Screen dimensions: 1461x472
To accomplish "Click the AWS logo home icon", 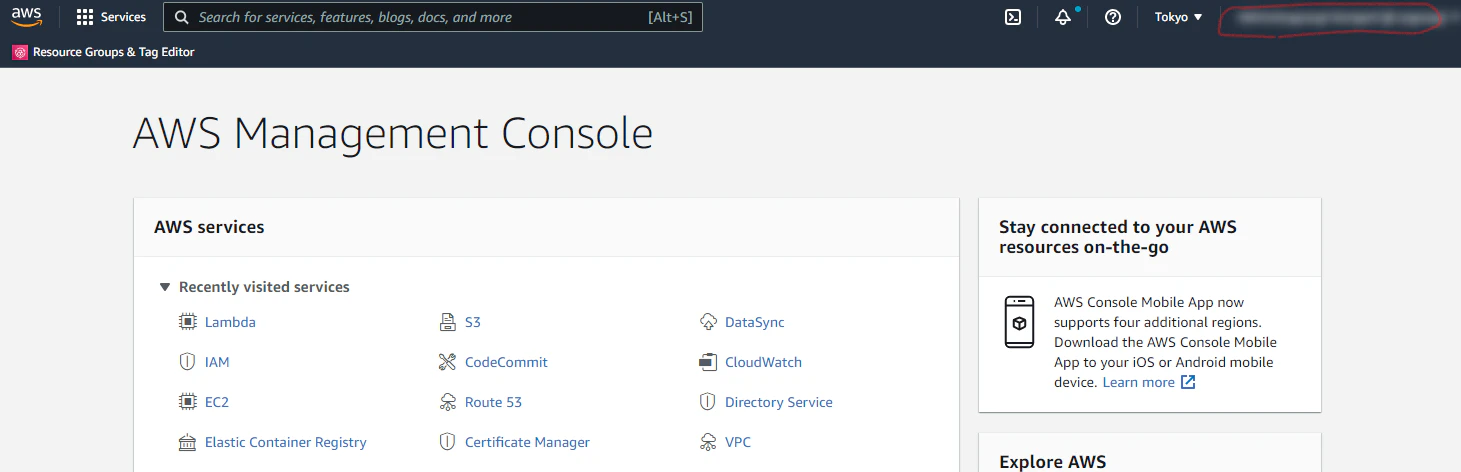I will [x=27, y=17].
